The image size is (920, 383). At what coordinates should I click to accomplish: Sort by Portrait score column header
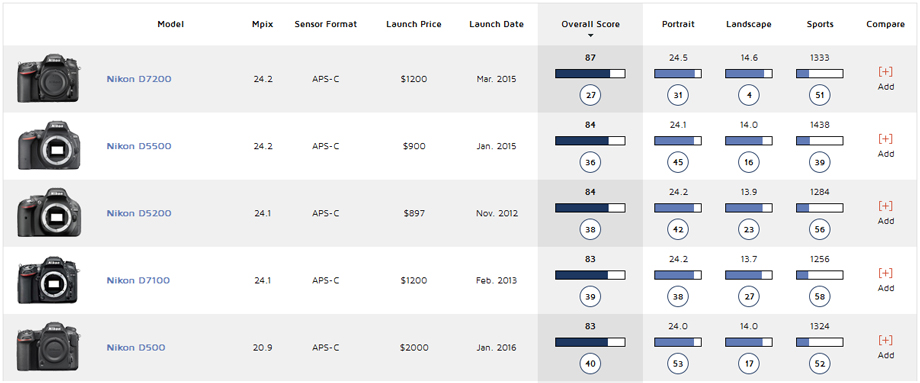pos(678,24)
